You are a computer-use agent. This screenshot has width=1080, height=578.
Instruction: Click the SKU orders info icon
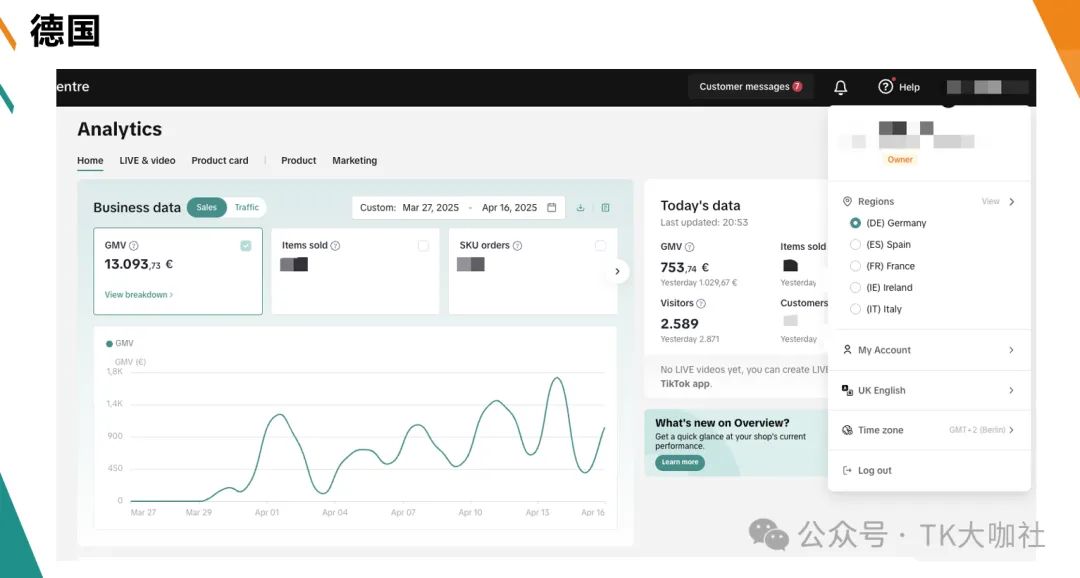pyautogui.click(x=517, y=245)
